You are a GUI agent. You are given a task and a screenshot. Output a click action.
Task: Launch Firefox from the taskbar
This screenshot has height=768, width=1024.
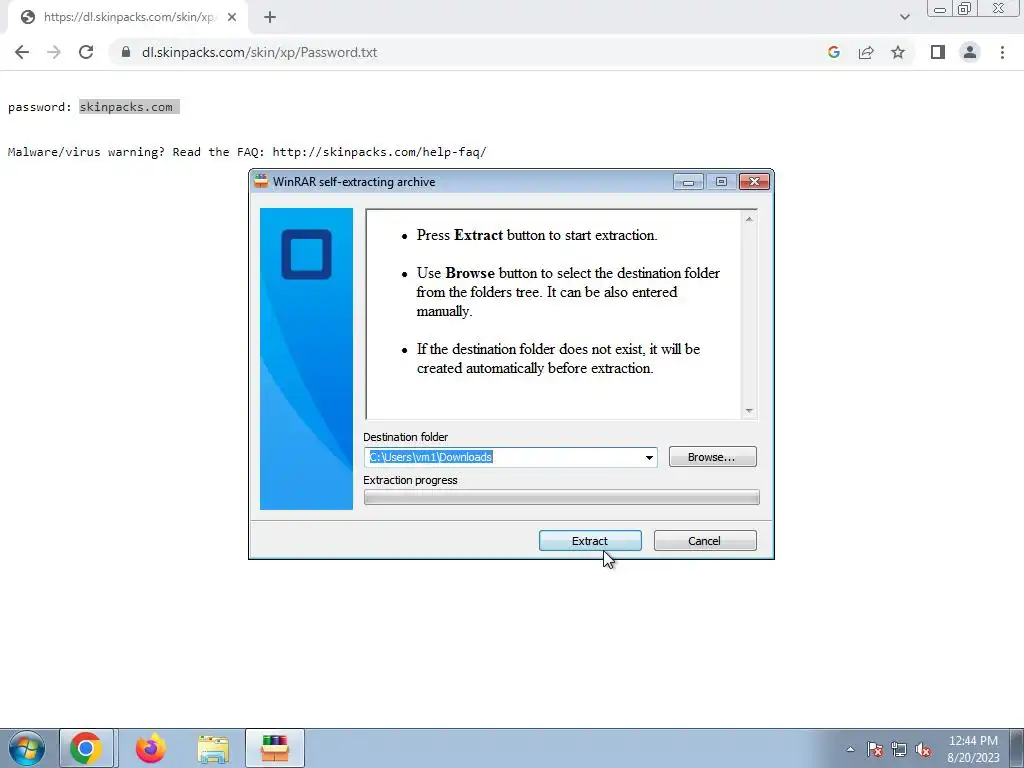click(150, 748)
